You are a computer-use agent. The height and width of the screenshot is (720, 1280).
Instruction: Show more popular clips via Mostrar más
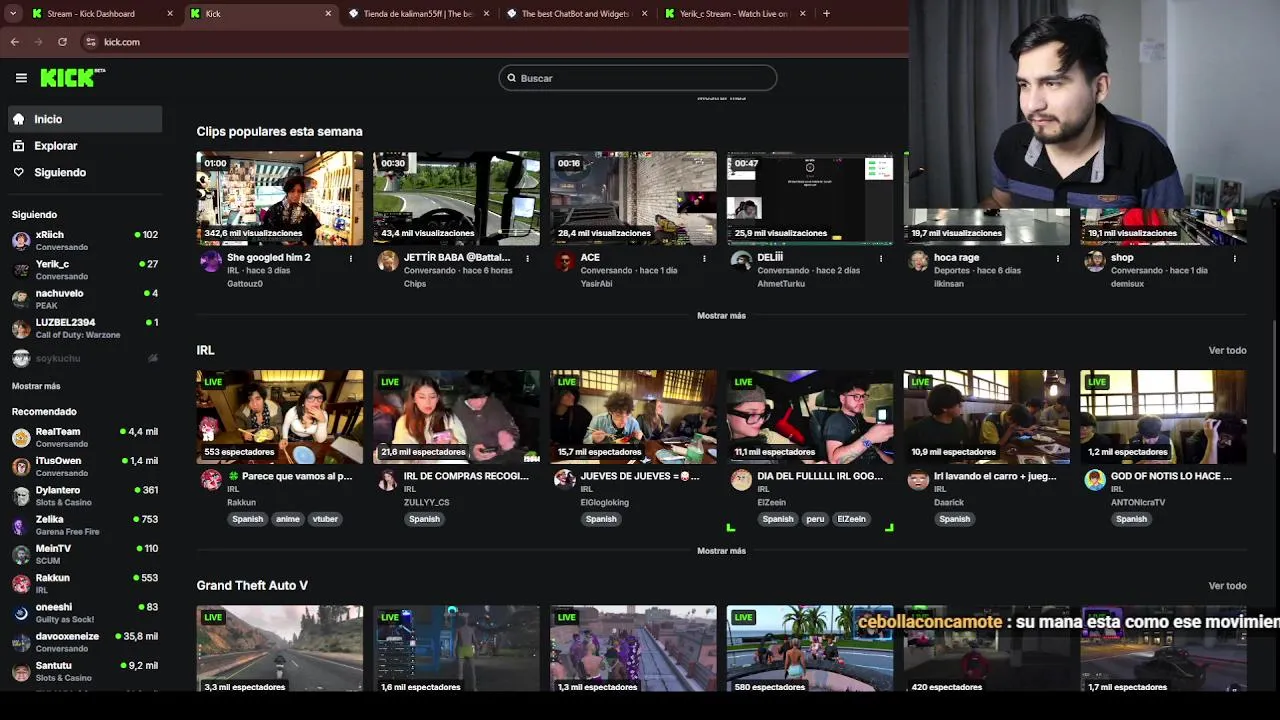[721, 315]
